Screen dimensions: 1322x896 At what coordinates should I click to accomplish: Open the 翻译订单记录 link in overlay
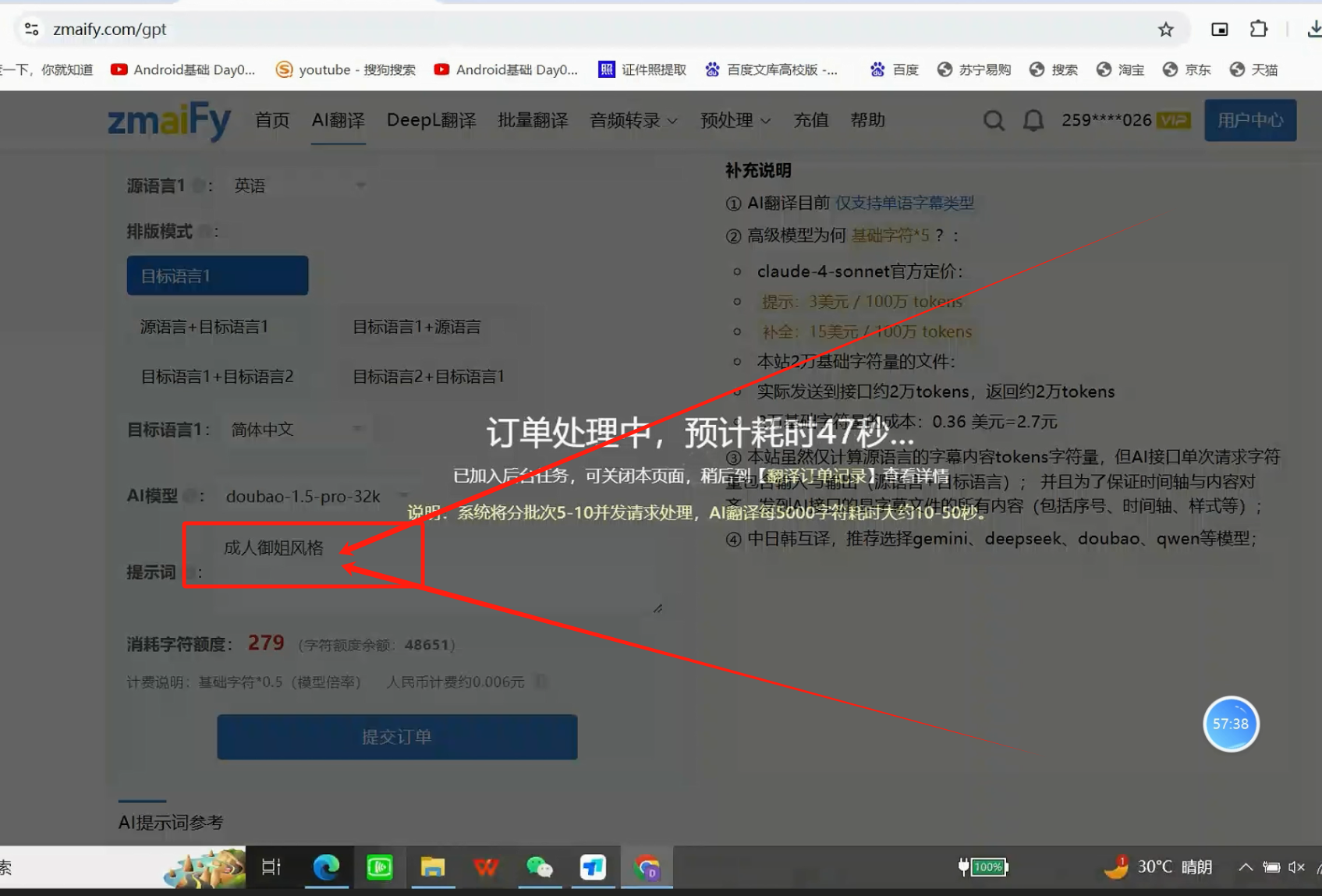pos(817,476)
